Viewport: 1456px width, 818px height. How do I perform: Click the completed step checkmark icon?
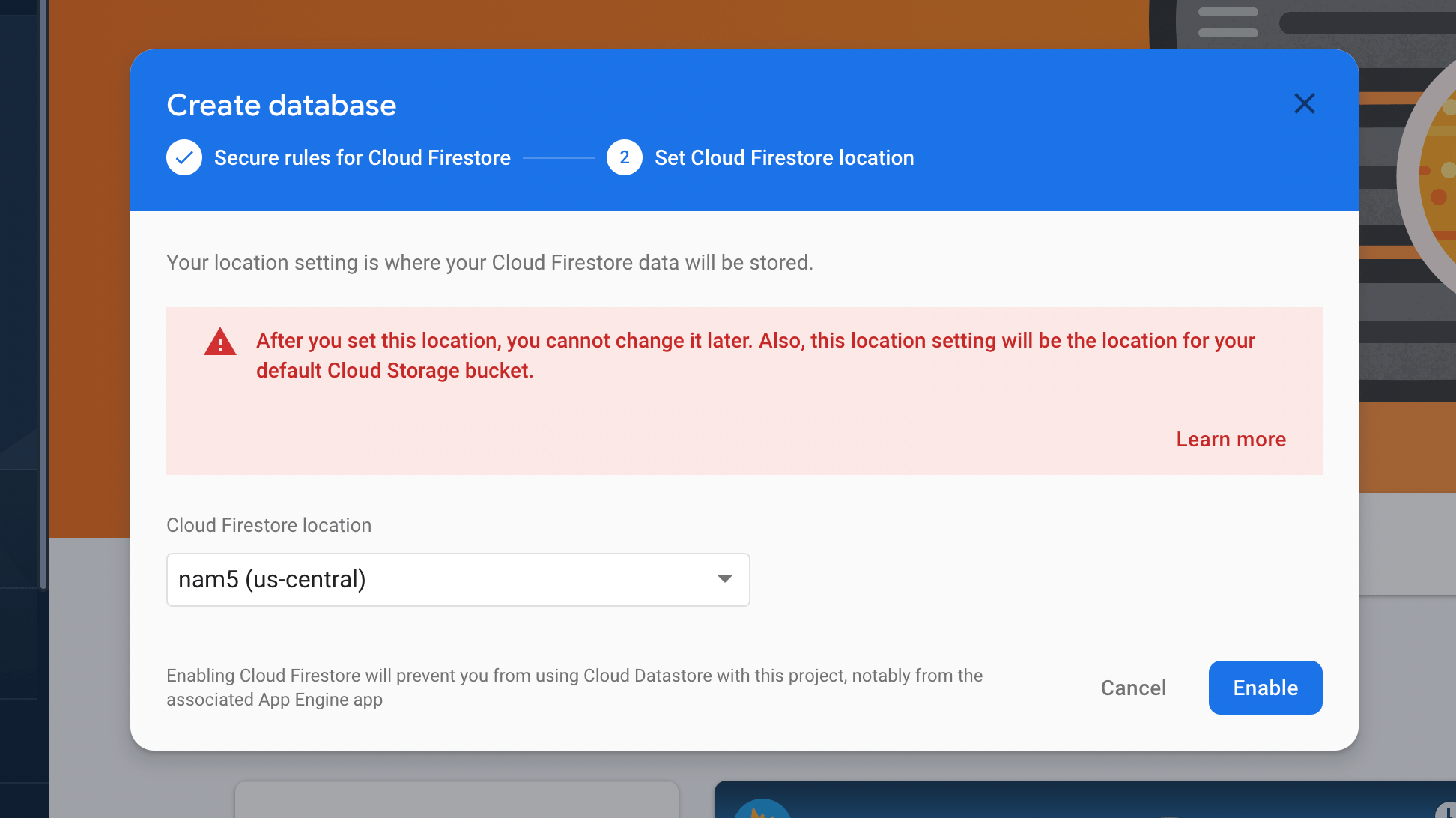click(184, 158)
